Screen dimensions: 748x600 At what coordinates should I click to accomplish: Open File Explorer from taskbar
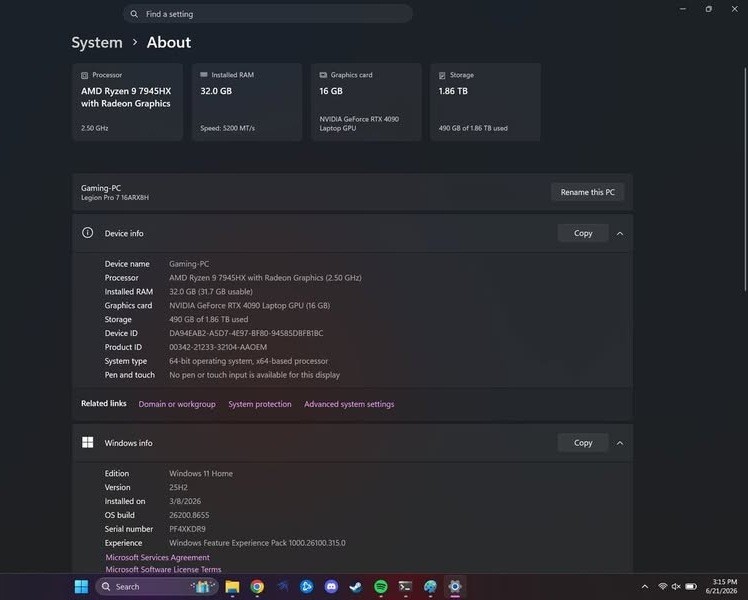tap(232, 587)
